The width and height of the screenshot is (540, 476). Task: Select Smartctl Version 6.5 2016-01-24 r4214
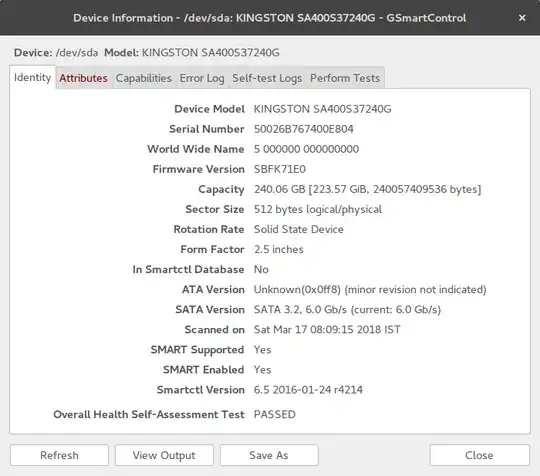[308, 390]
